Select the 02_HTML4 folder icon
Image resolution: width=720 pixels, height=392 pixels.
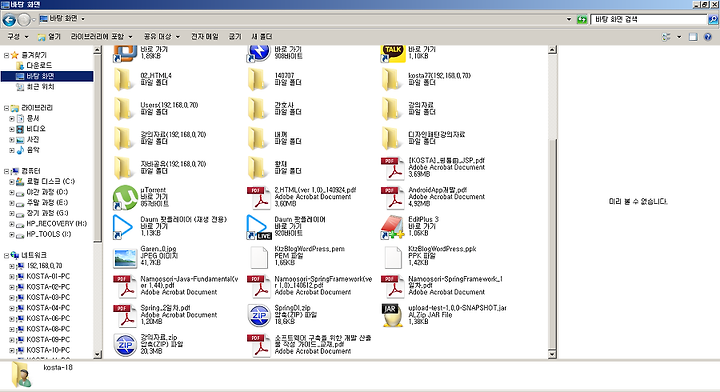click(123, 79)
